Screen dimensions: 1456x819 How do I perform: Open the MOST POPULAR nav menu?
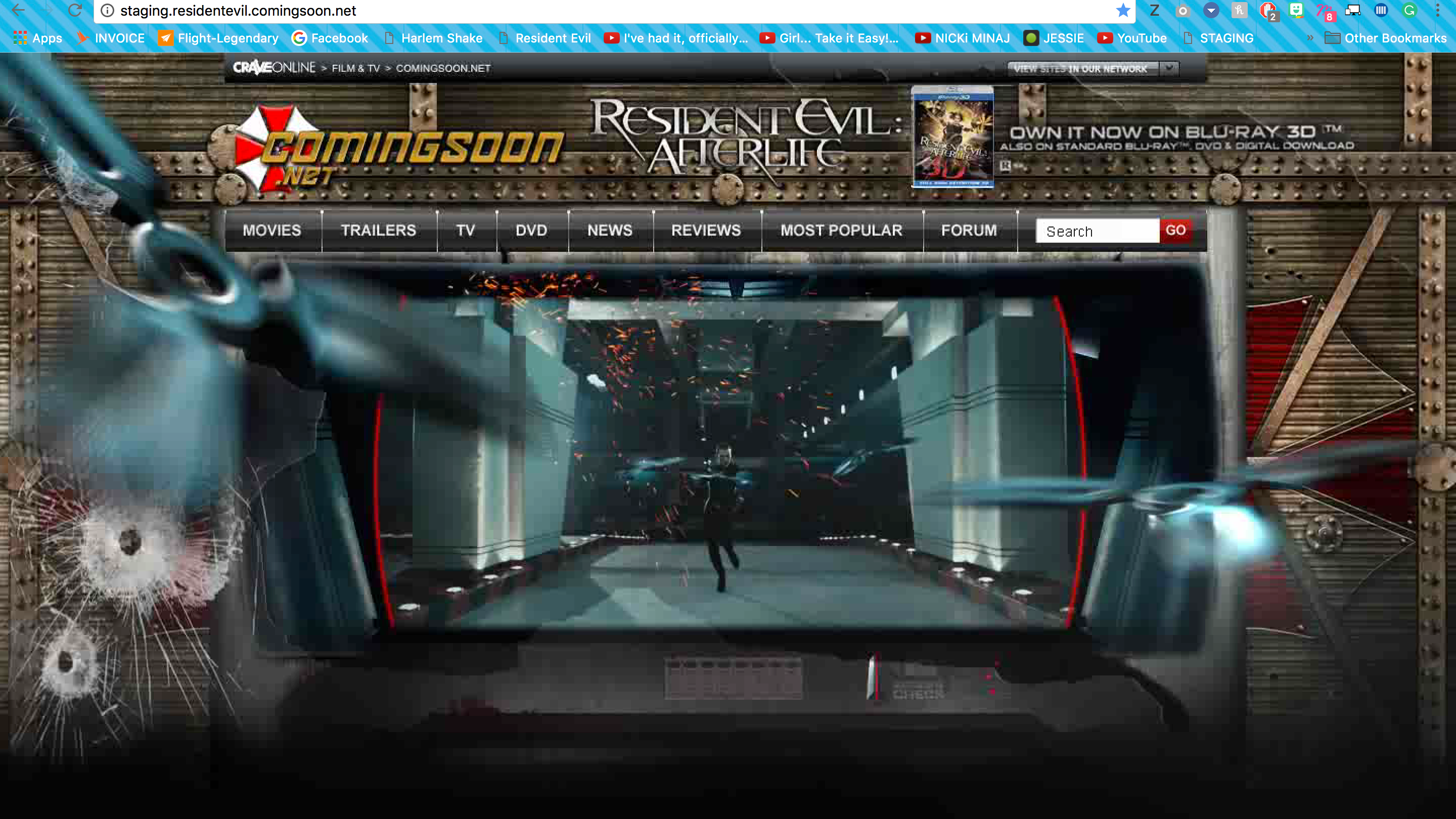pos(842,231)
